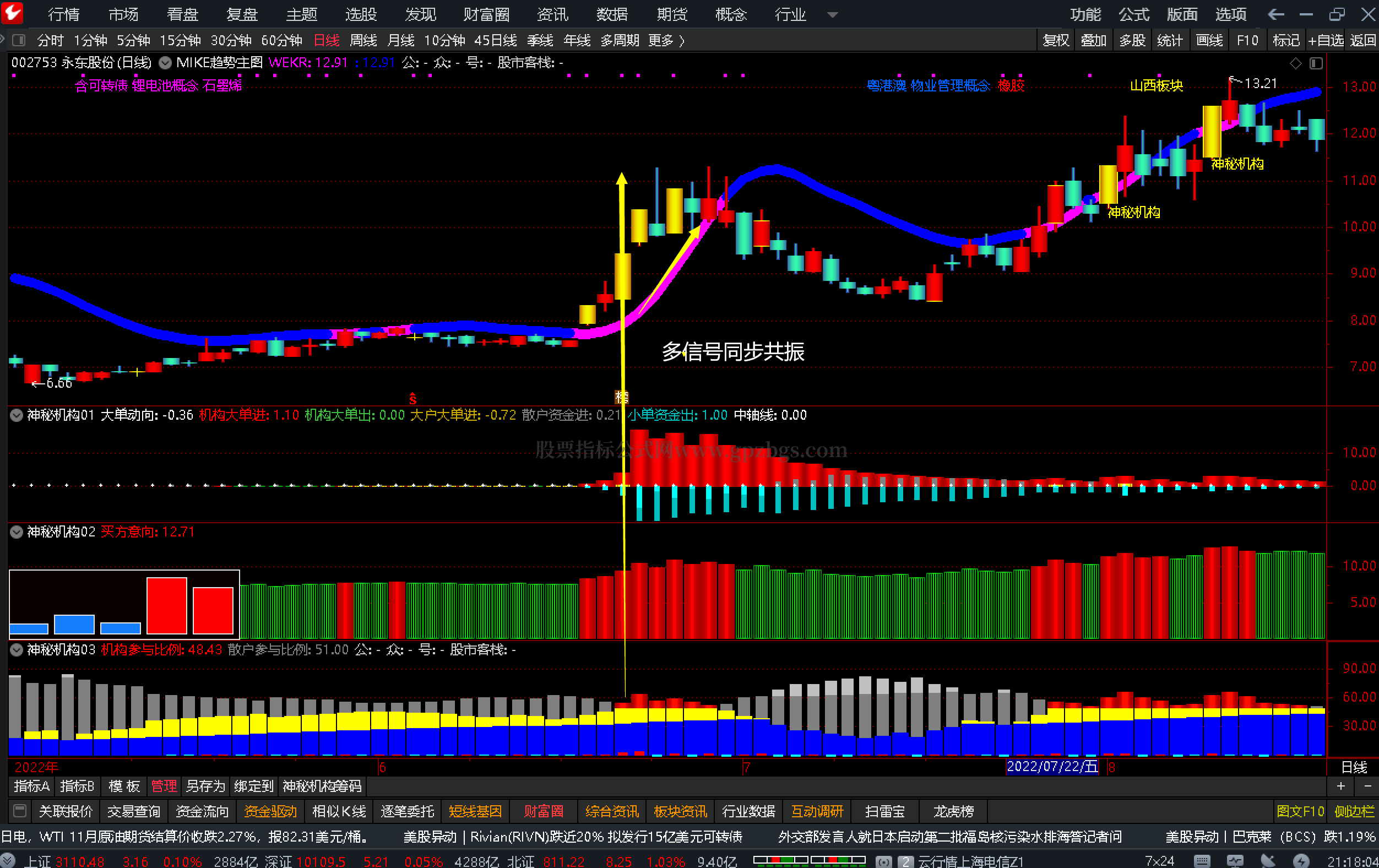
Task: Toggle 复权 price adjustment
Action: pyautogui.click(x=1056, y=41)
